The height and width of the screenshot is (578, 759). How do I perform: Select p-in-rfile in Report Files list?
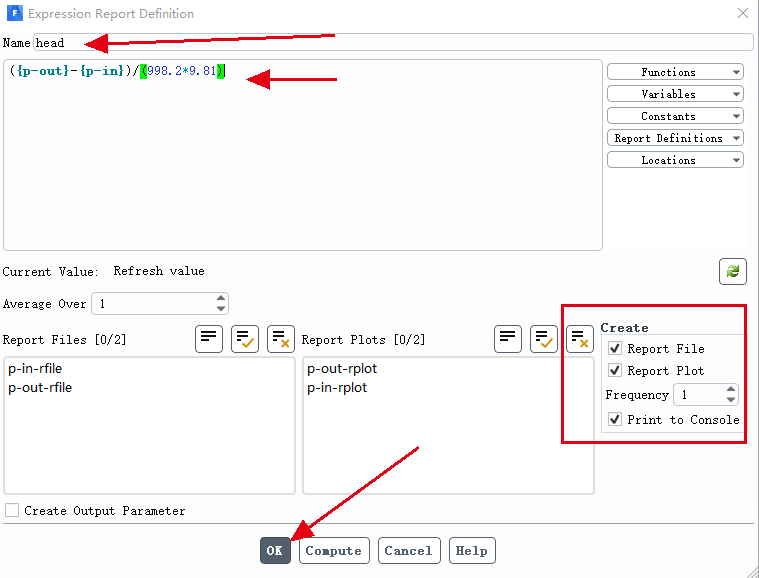35,369
